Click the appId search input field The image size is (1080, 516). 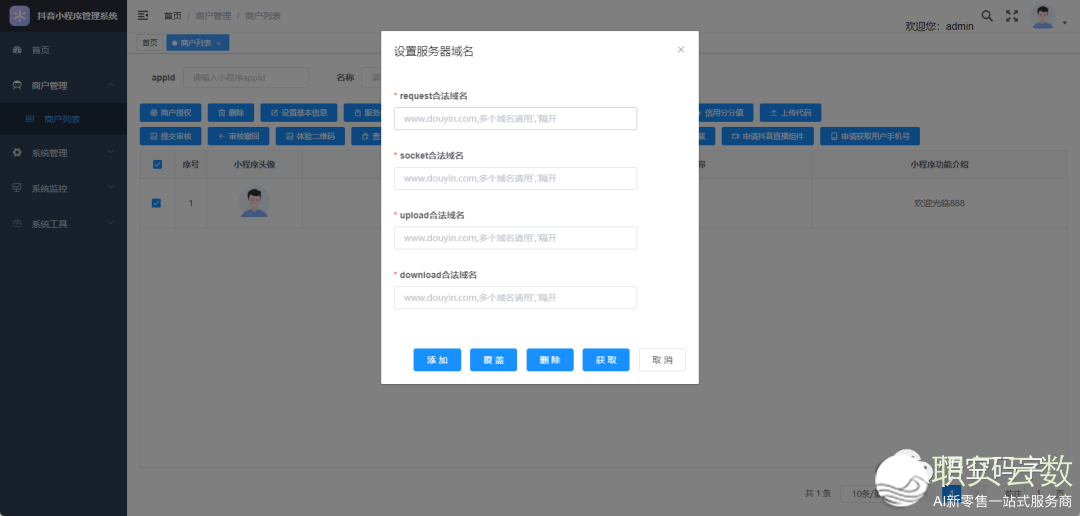(x=246, y=78)
